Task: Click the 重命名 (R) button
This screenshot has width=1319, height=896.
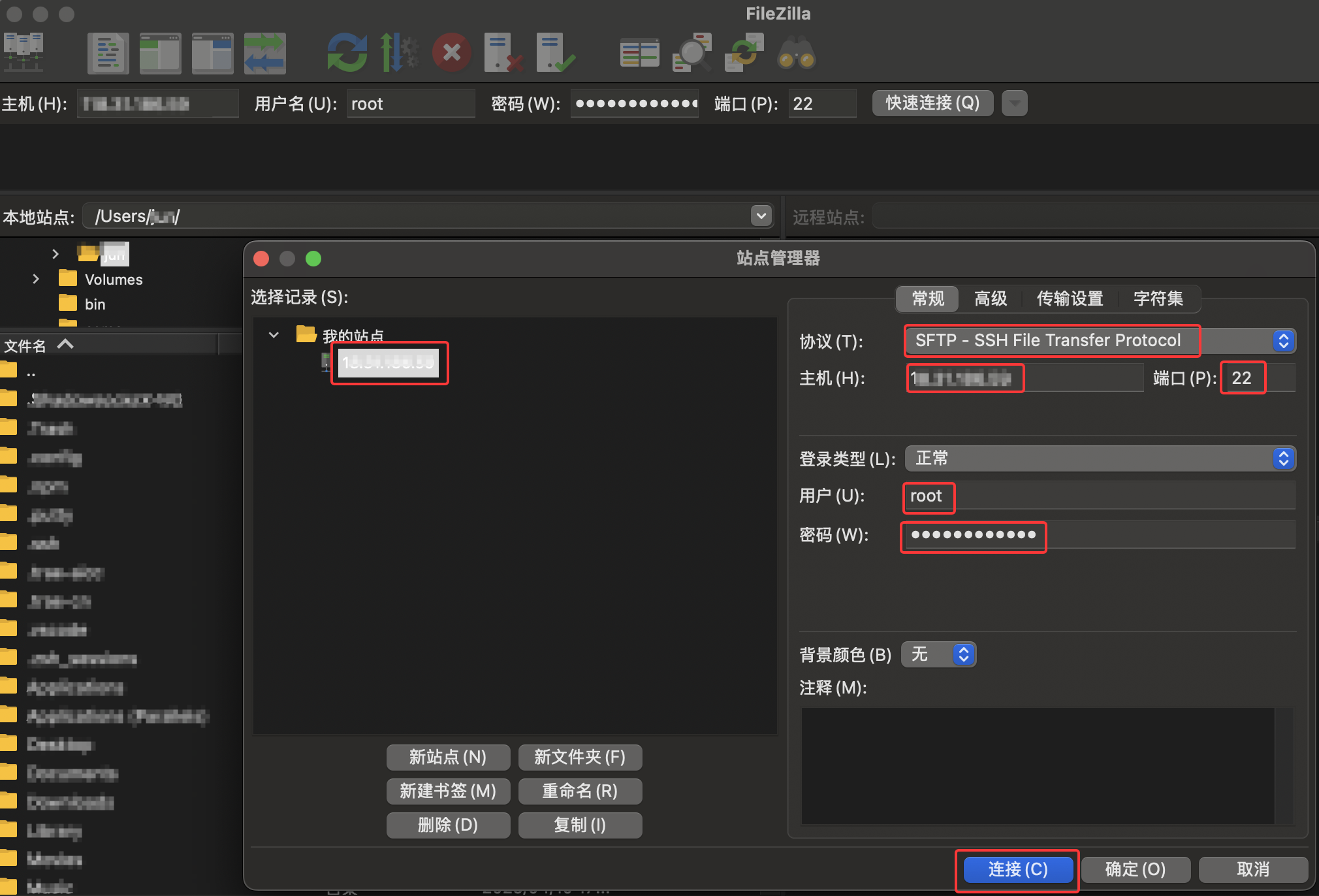Action: (x=580, y=792)
